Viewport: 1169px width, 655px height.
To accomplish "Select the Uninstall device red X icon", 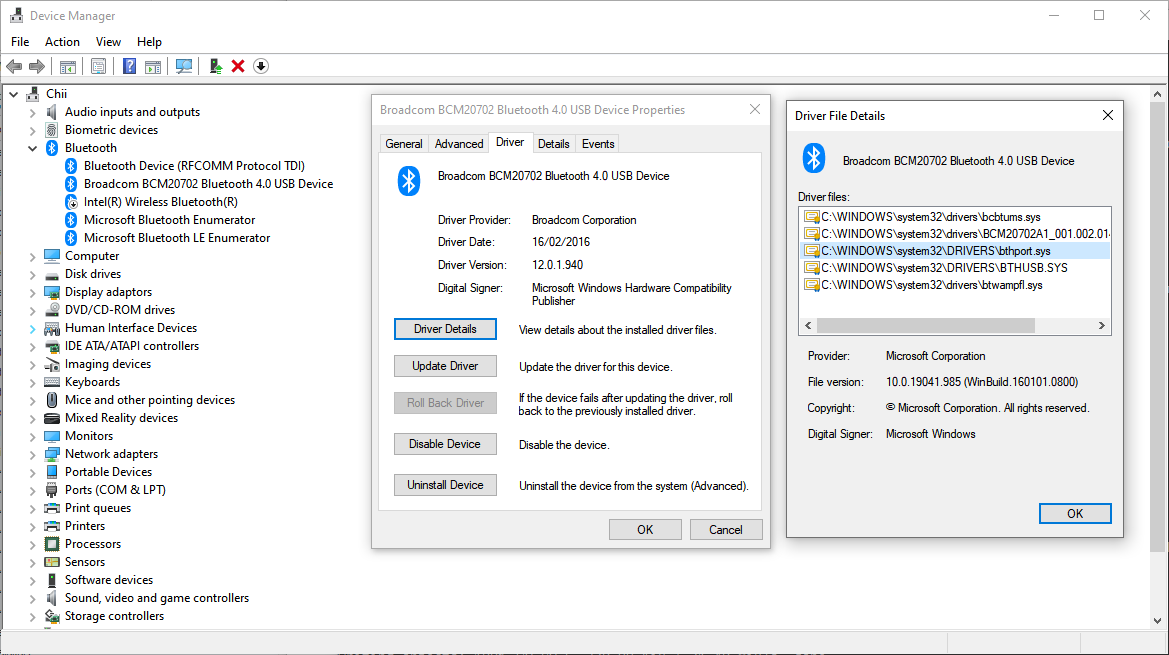I will (239, 66).
